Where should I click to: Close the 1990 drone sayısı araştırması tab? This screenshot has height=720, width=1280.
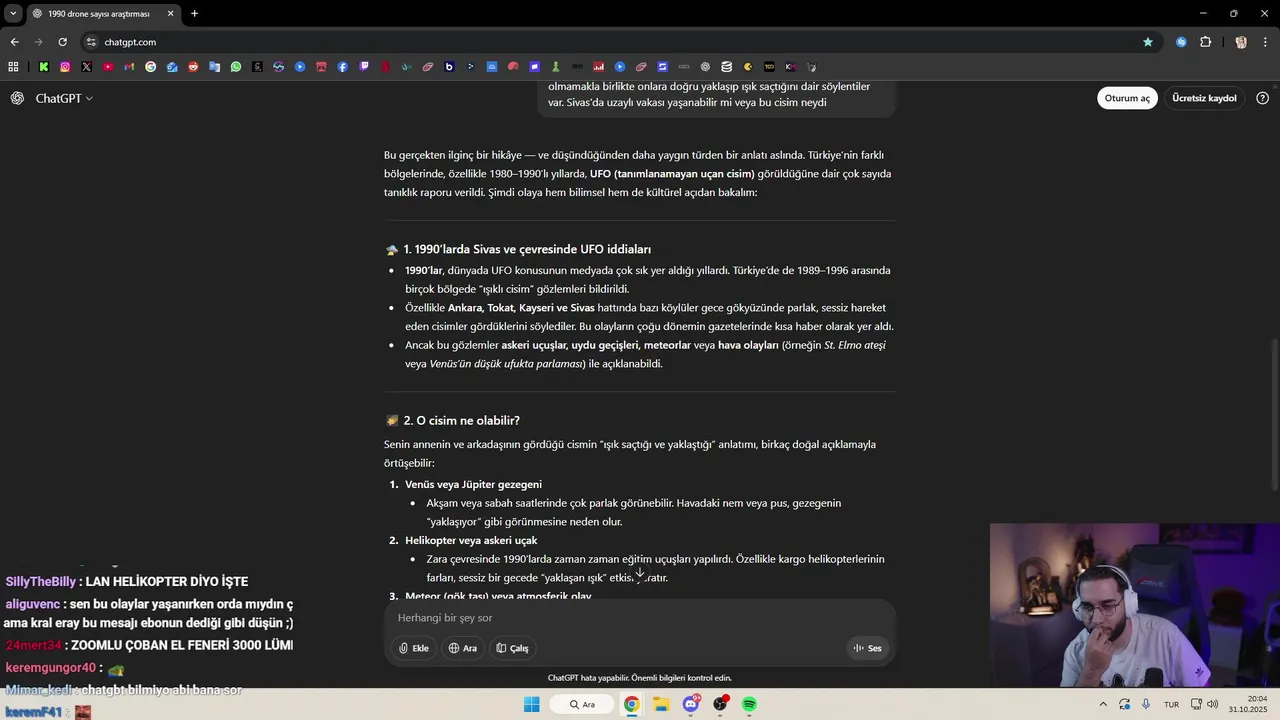coord(170,13)
